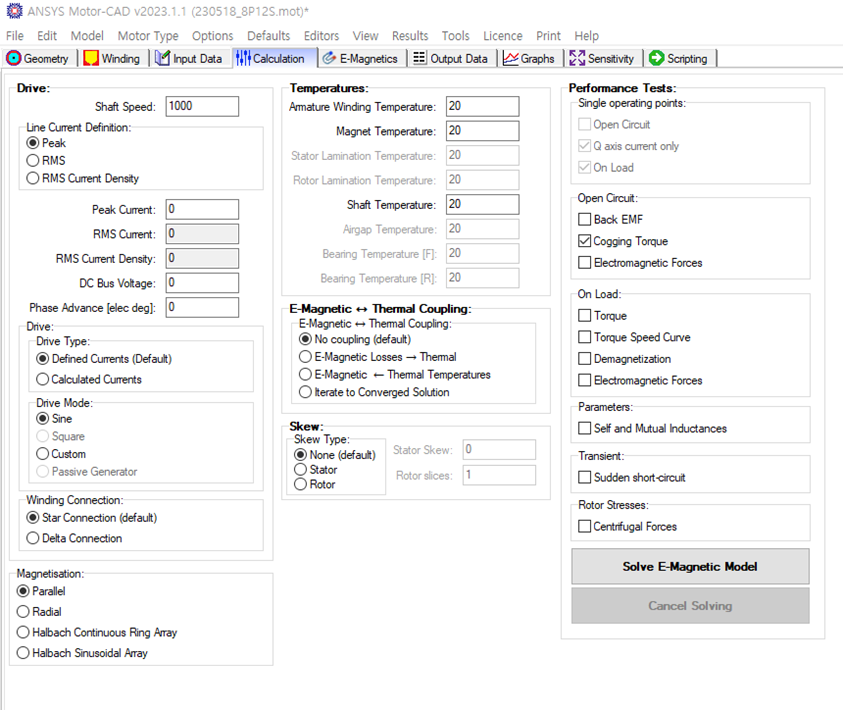
Task: Enable Self and Mutual Inductances
Action: pos(584,428)
